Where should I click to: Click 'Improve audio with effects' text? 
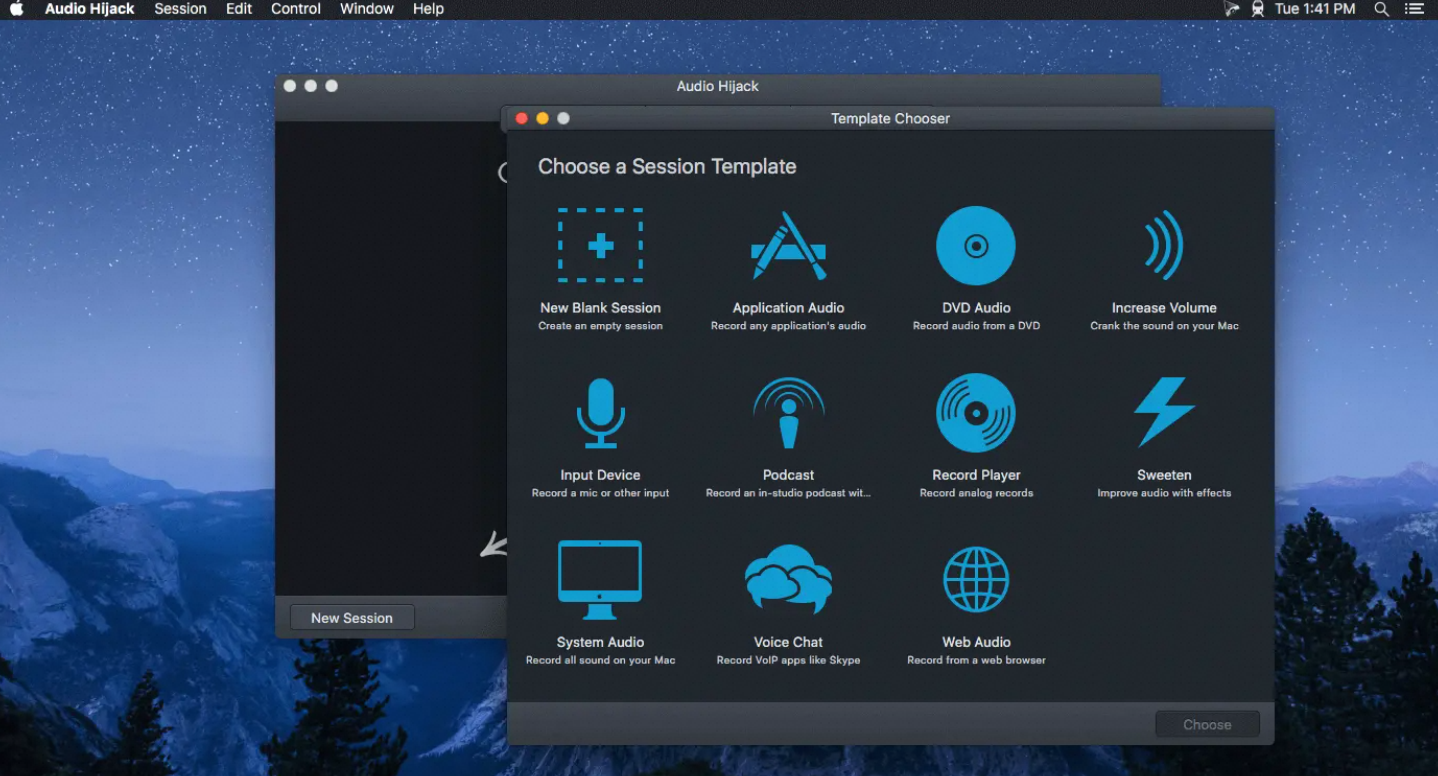tap(1164, 493)
